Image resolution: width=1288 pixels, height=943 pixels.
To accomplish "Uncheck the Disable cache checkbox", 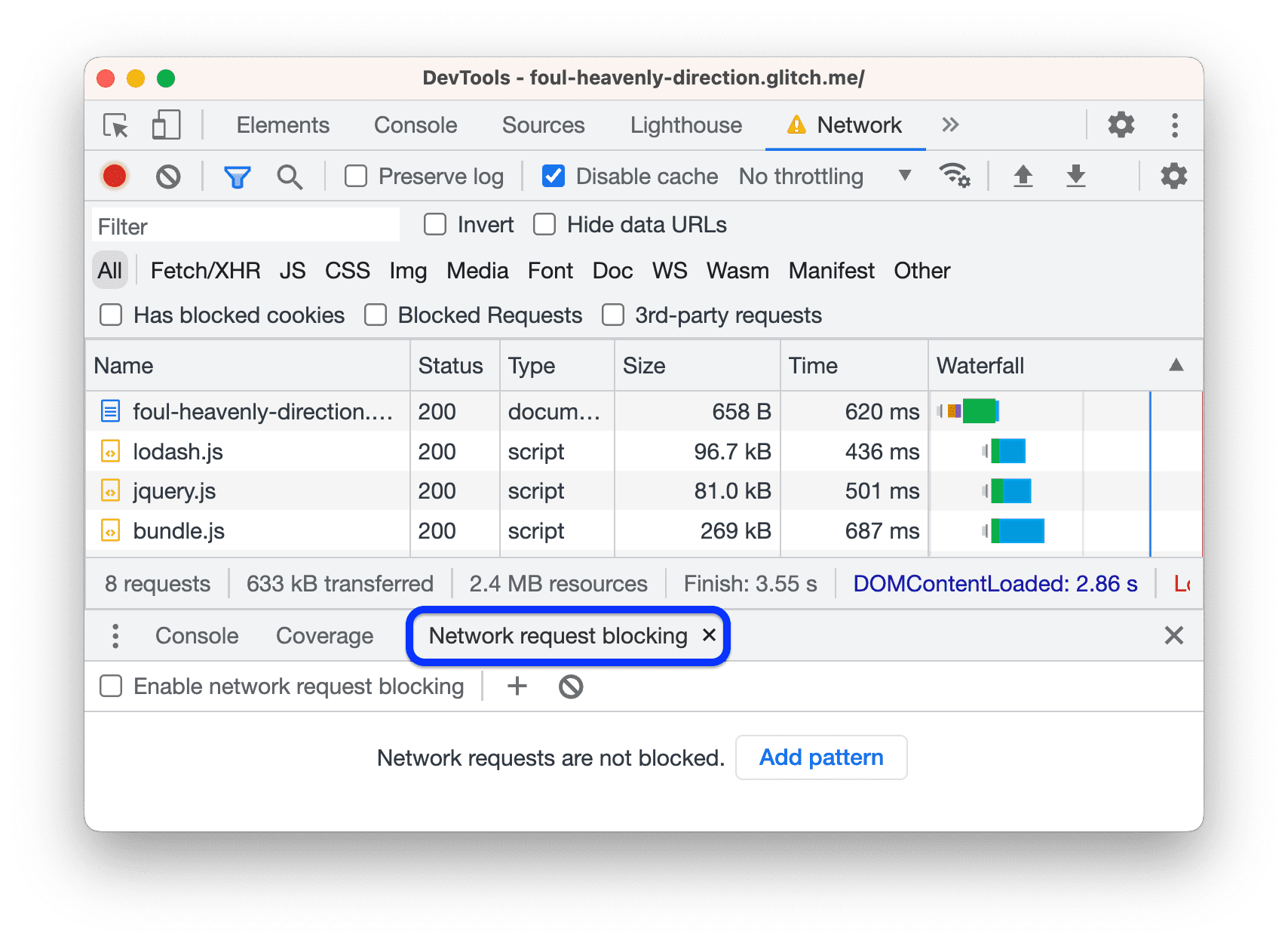I will [x=554, y=177].
